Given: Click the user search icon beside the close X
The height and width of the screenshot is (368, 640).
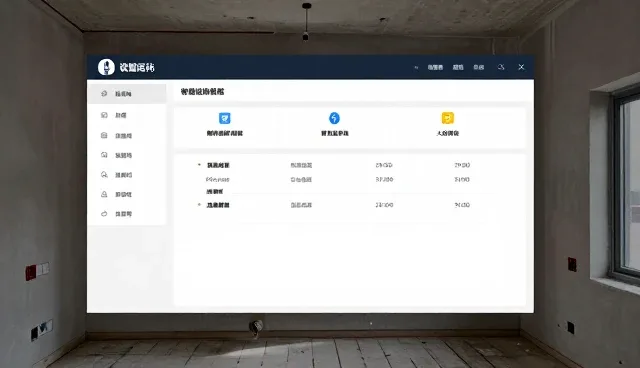Looking at the screenshot, I should (x=501, y=67).
